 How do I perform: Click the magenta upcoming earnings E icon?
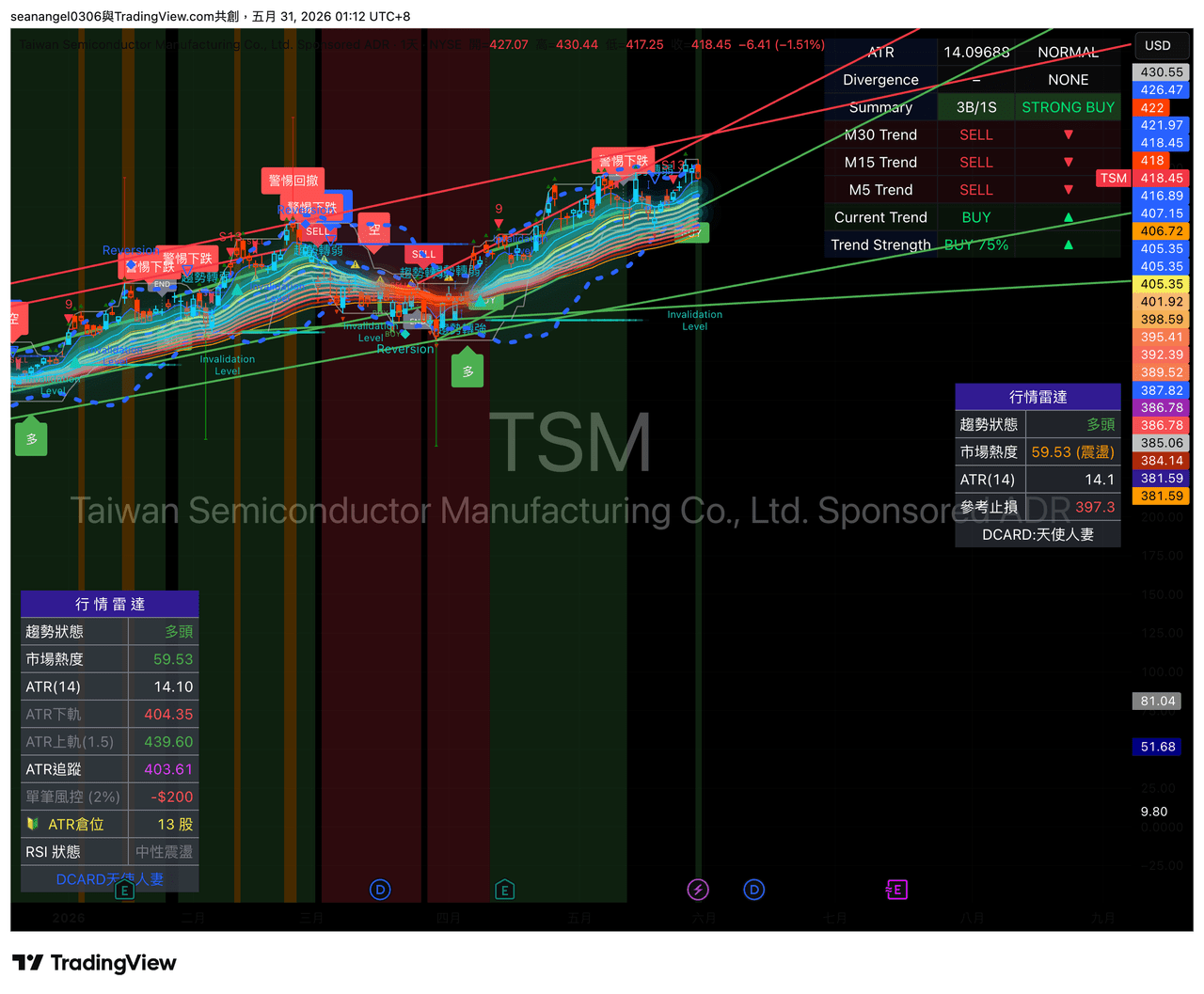[896, 890]
